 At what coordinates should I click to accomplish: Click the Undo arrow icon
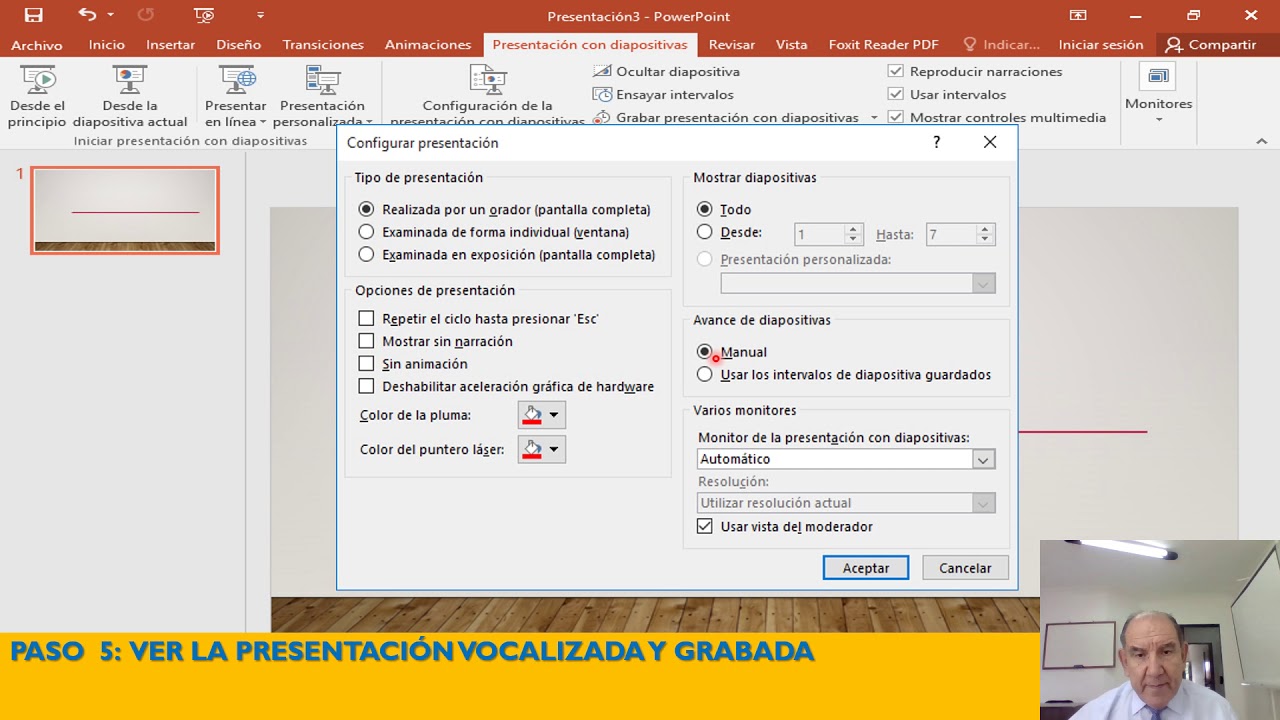(x=87, y=15)
